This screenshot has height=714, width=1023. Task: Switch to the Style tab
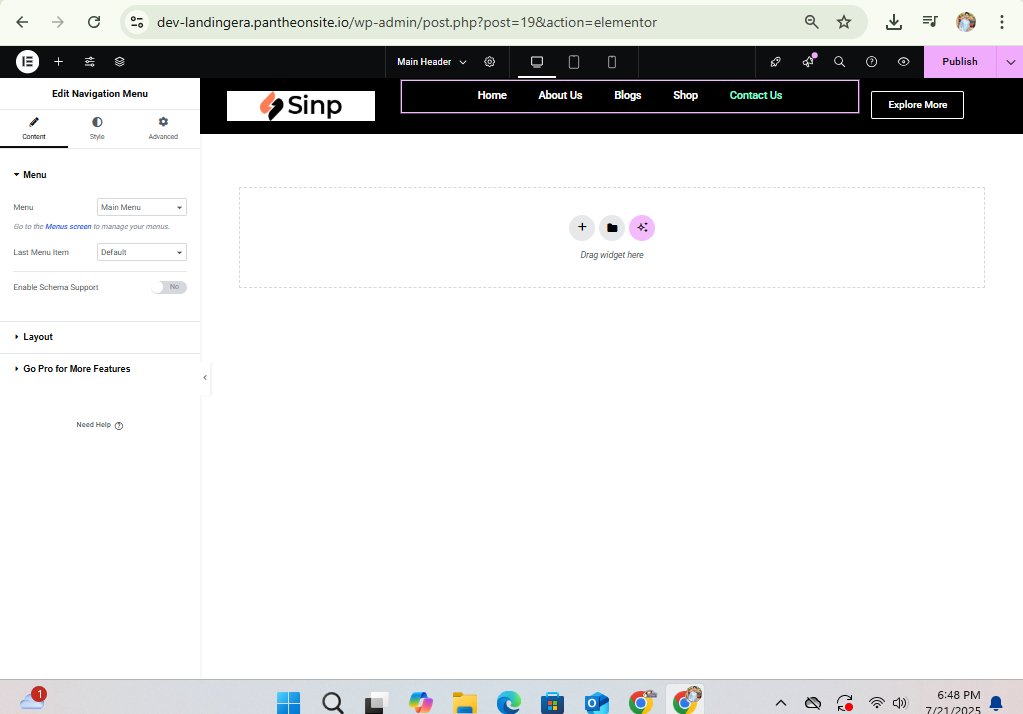[x=97, y=127]
